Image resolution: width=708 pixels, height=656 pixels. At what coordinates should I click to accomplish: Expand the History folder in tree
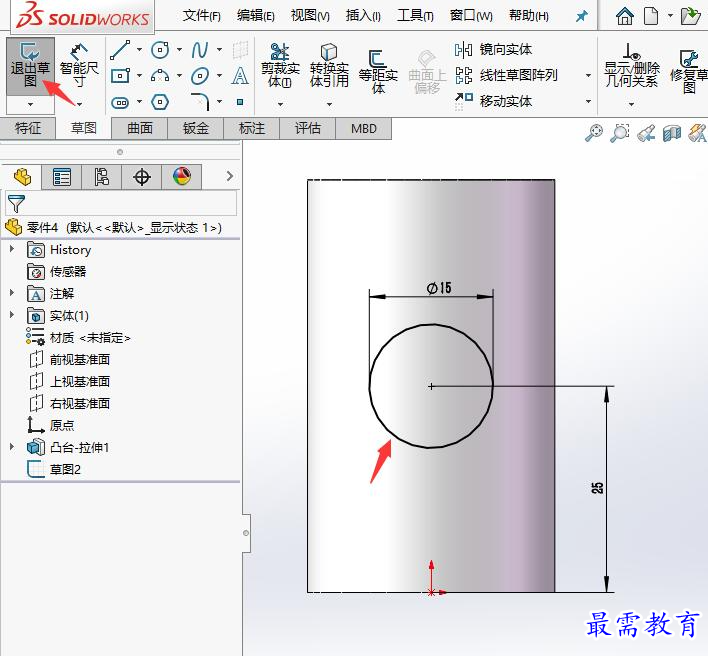[x=12, y=249]
